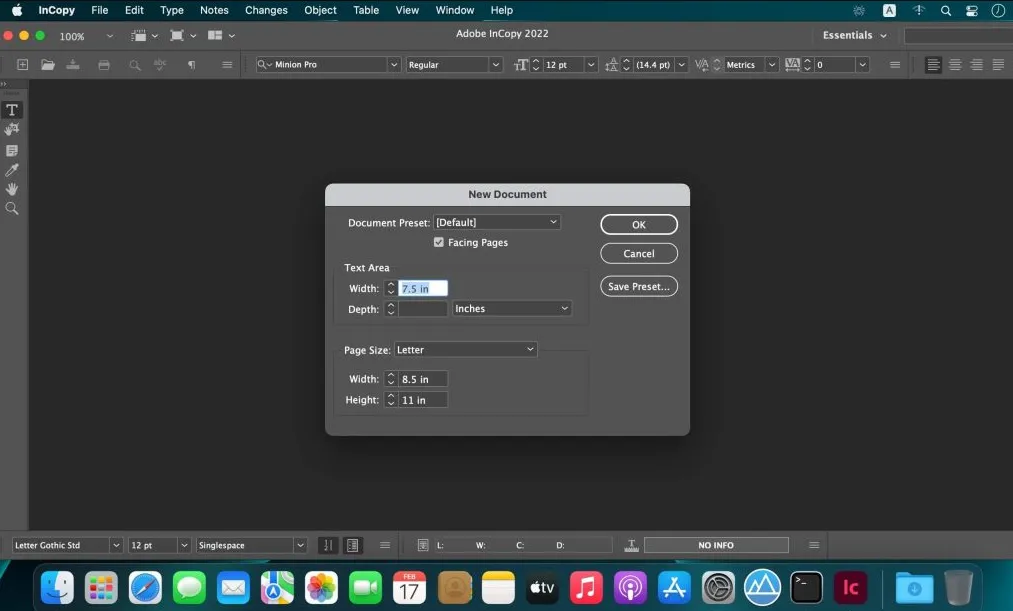Open Safari from the Dock
Viewport: 1013px width, 611px height.
145,588
